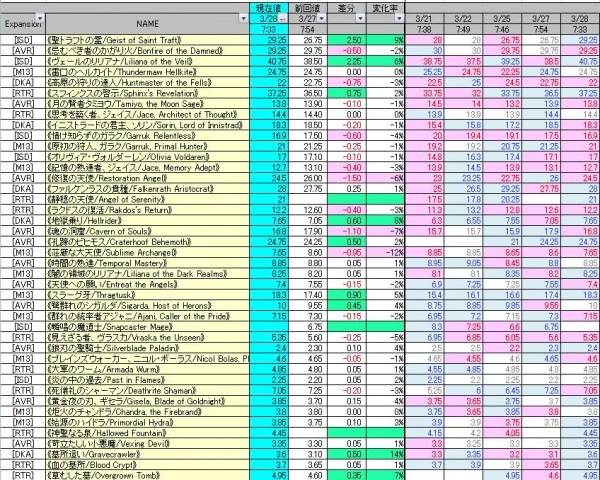Image resolution: width=600 pixels, height=480 pixels.
Task: Select the 3/21 history column header
Action: tap(424, 18)
